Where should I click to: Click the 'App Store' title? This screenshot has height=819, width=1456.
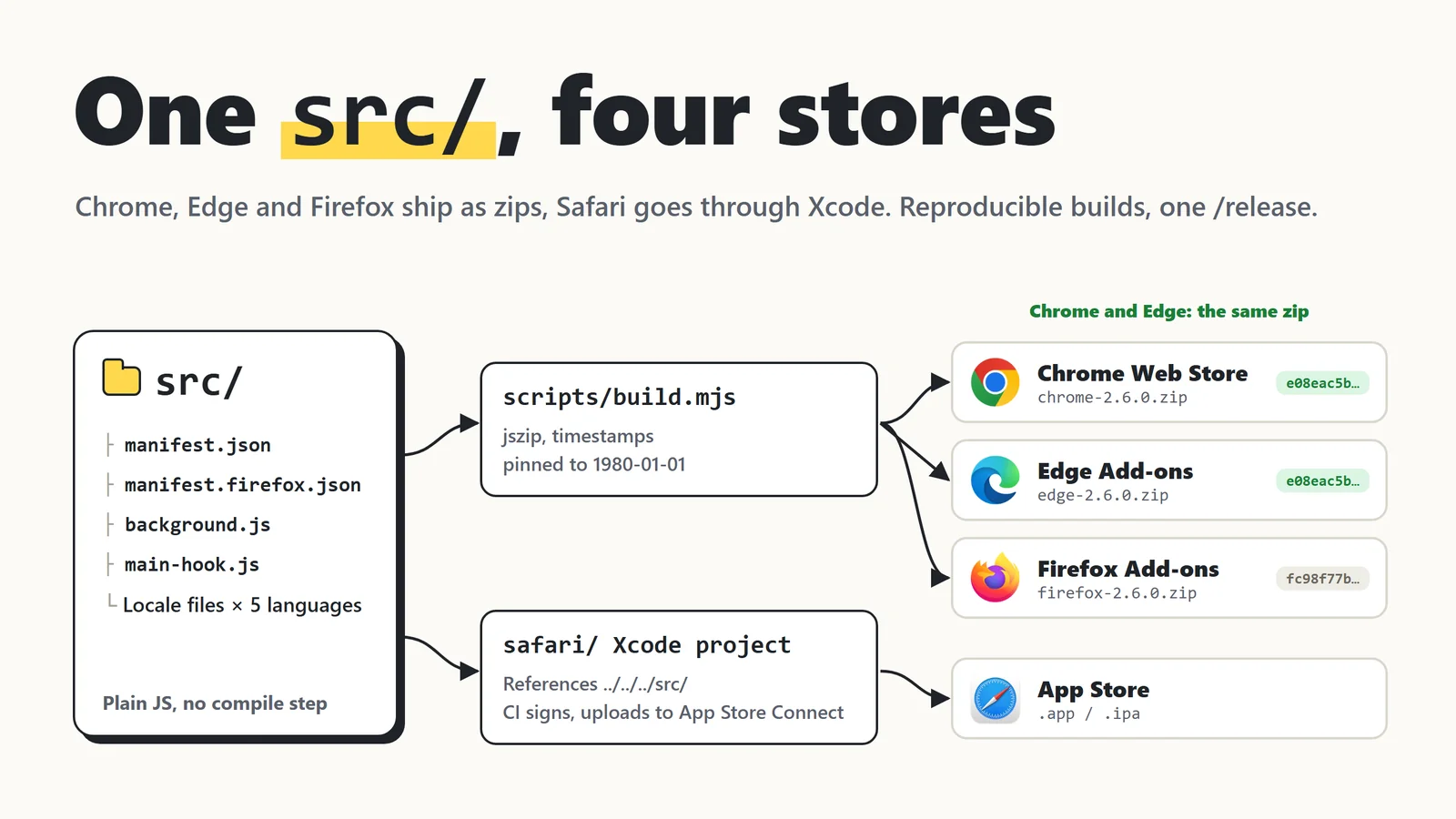1093,690
